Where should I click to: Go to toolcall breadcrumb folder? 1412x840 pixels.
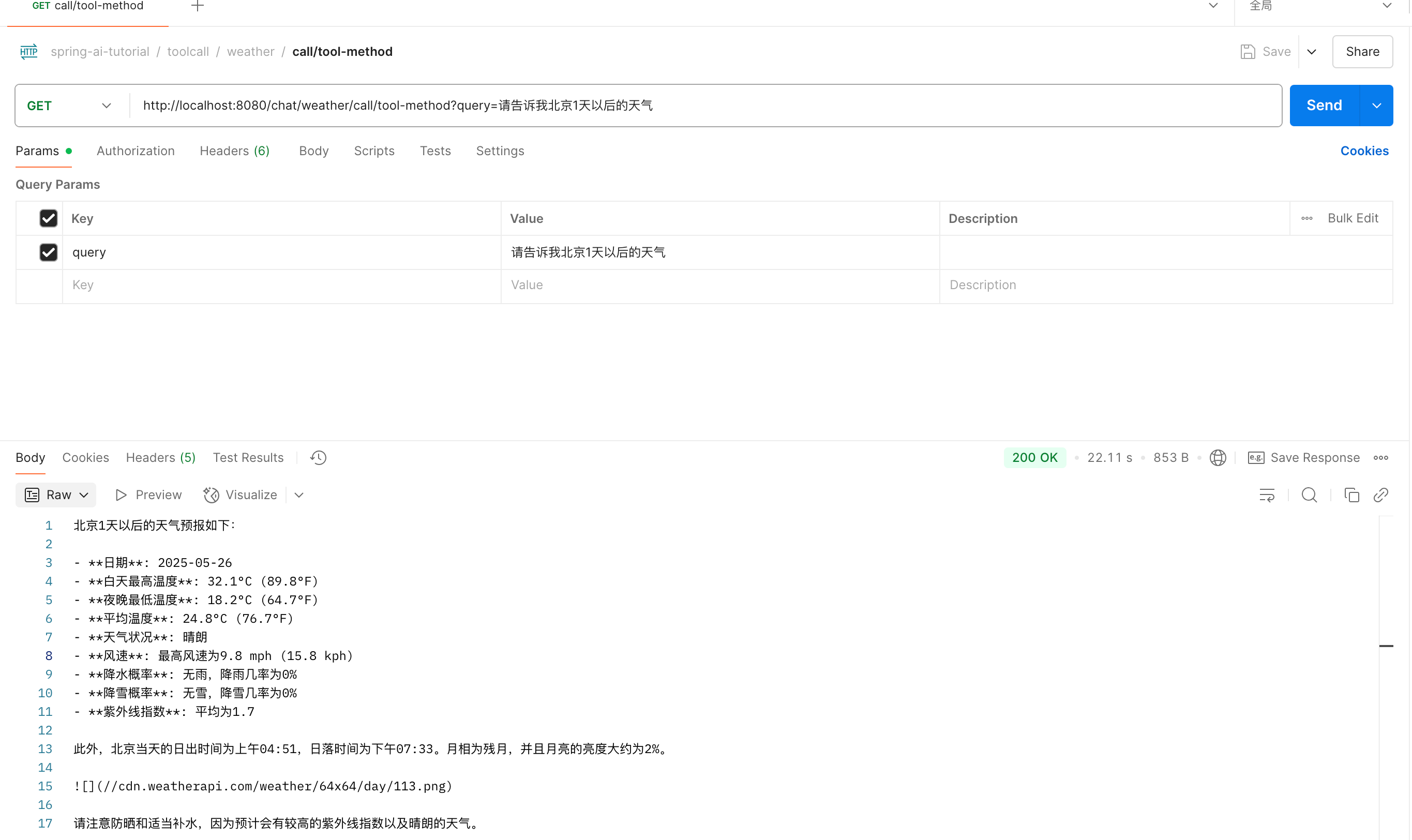point(188,52)
